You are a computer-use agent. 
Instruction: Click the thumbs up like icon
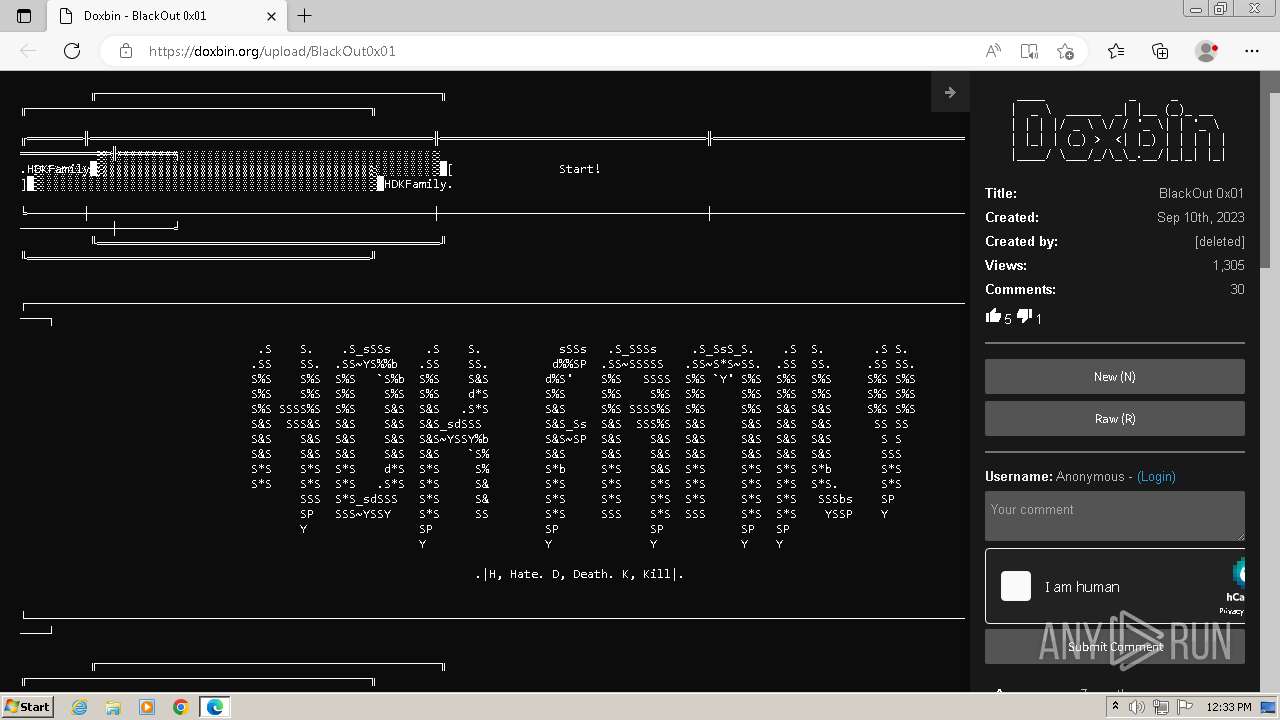pos(993,316)
